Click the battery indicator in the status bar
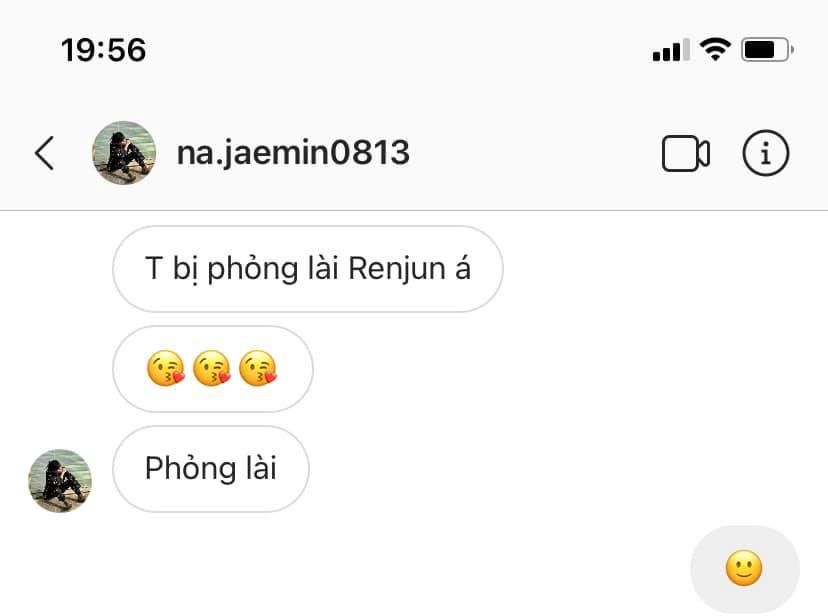This screenshot has height=616, width=828. (767, 50)
